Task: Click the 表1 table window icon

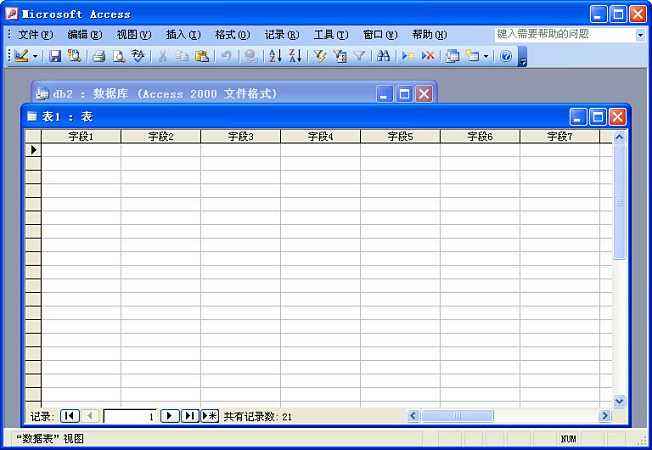Action: coord(32,116)
